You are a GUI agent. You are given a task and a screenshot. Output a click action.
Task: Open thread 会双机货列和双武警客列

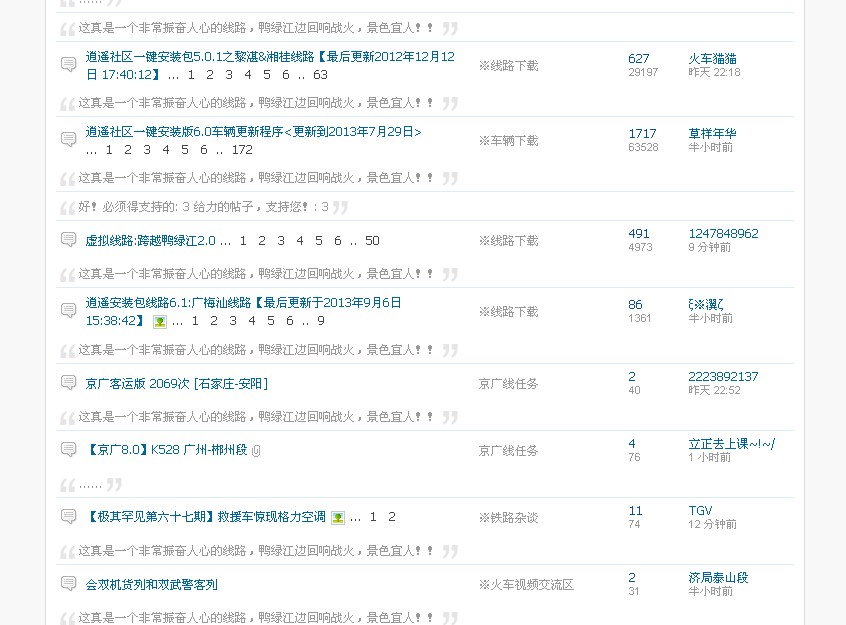click(x=151, y=584)
